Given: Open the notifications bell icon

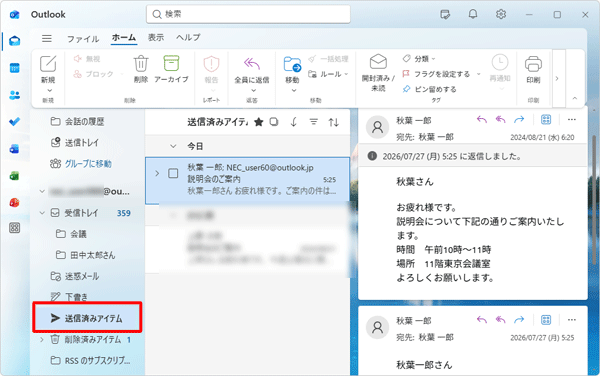Looking at the screenshot, I should 473,15.
